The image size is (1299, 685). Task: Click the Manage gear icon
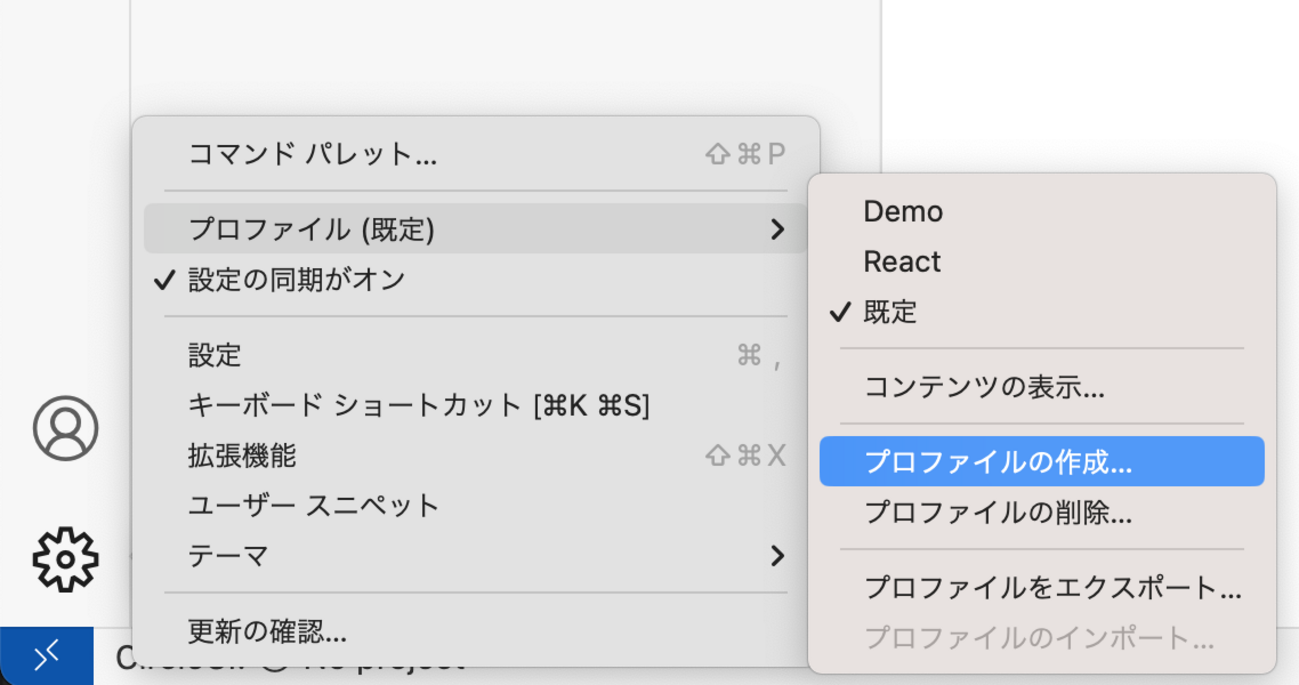tap(65, 559)
